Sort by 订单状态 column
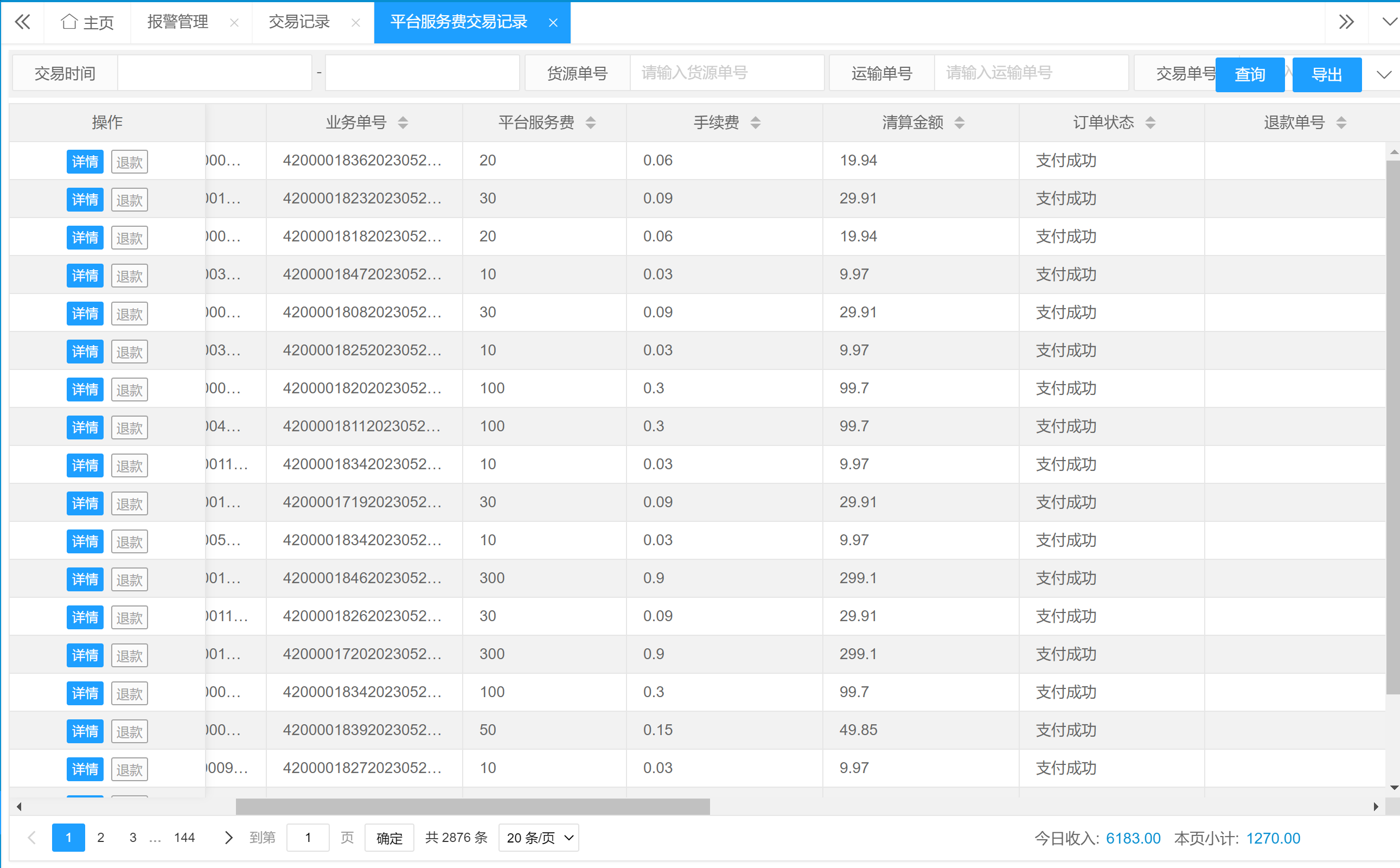Image resolution: width=1400 pixels, height=868 pixels. click(1150, 122)
